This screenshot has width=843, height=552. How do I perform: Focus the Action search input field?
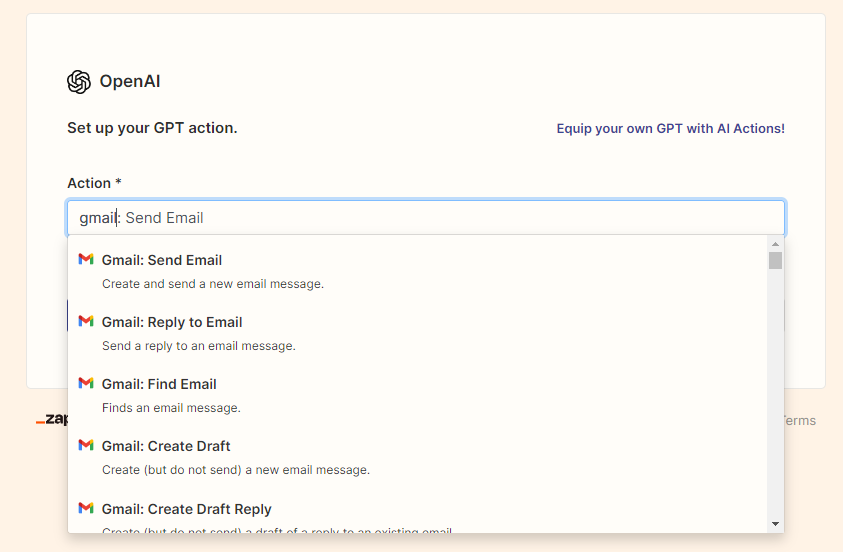[426, 218]
